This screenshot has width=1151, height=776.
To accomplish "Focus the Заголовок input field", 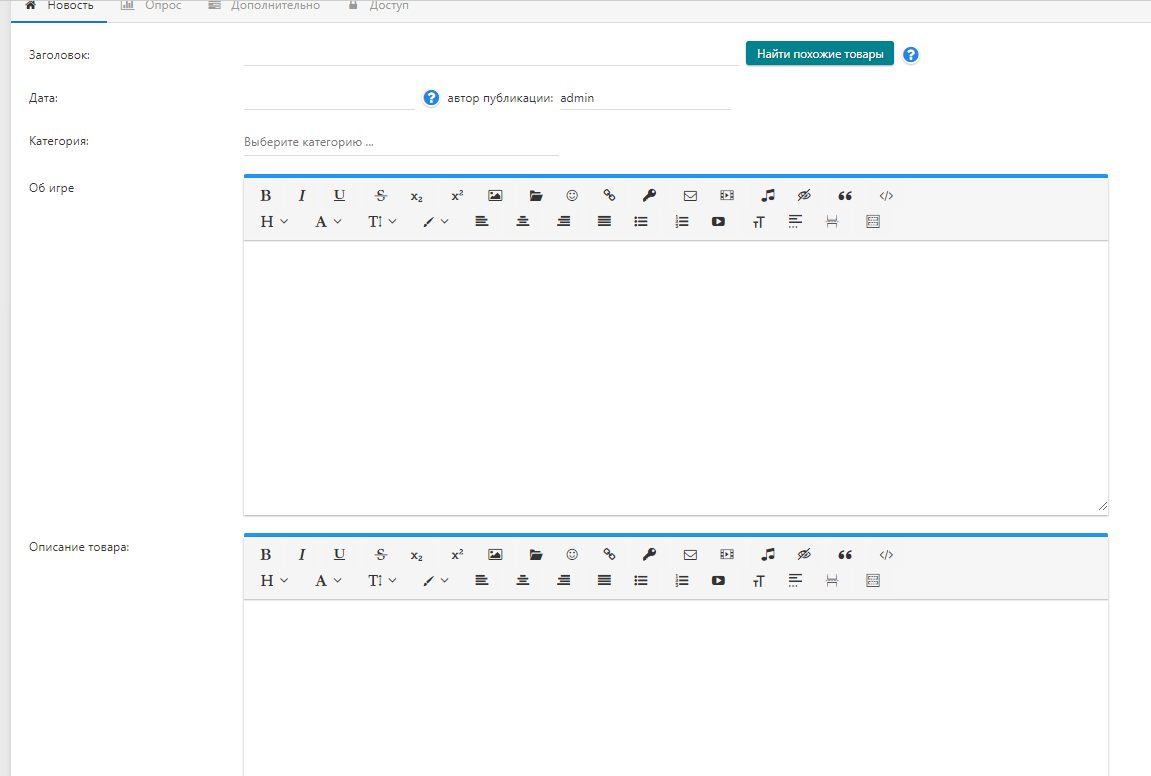I will tap(491, 54).
